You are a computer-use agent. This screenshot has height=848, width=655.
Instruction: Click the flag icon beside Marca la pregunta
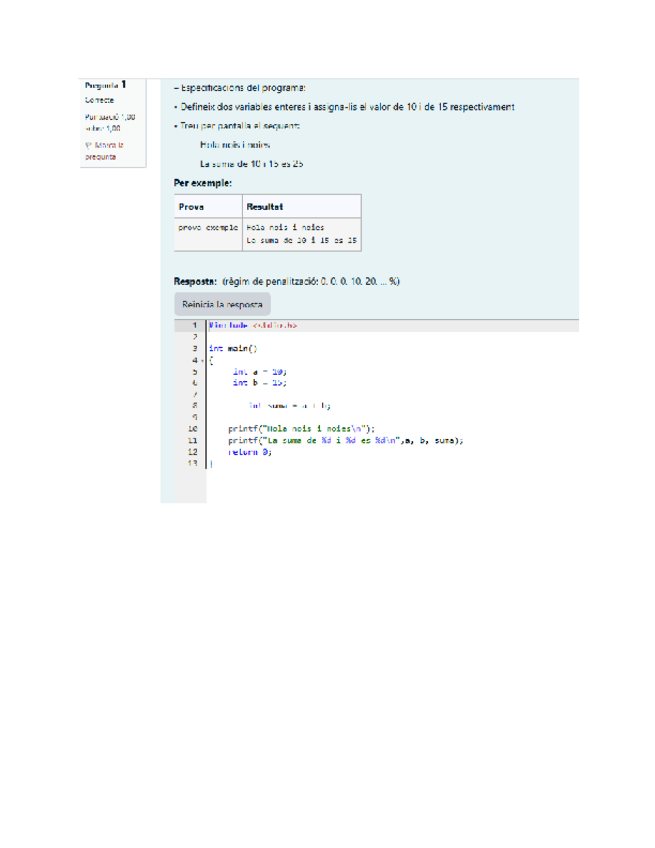click(88, 146)
